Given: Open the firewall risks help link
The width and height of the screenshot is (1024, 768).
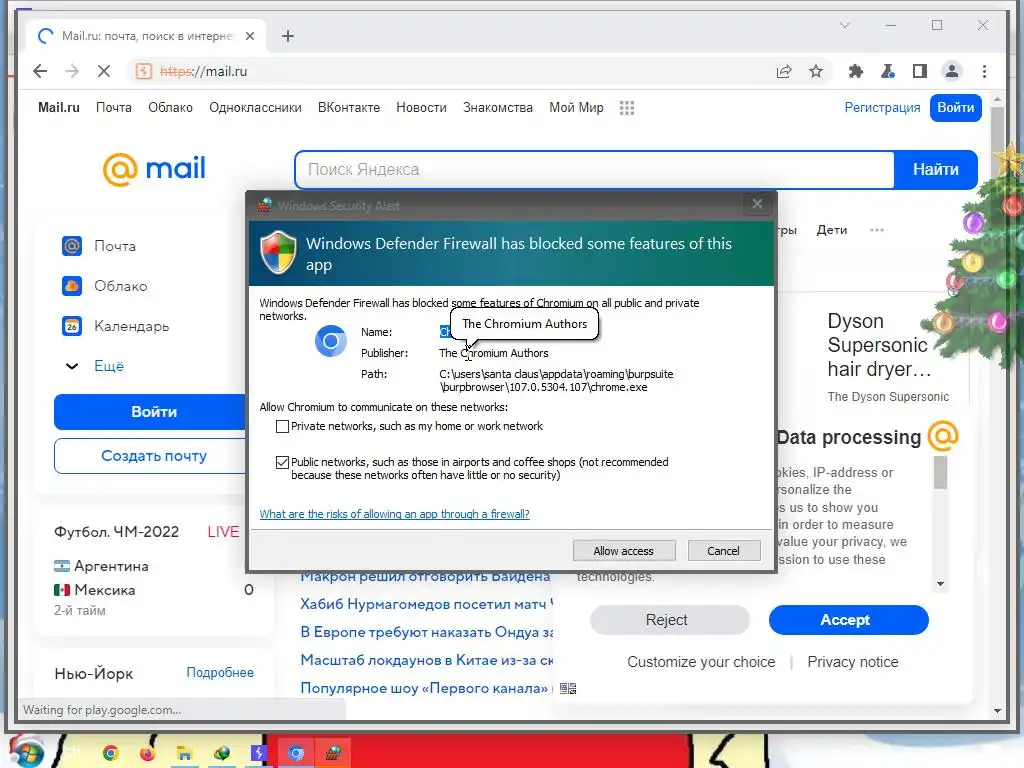Looking at the screenshot, I should click(x=394, y=514).
